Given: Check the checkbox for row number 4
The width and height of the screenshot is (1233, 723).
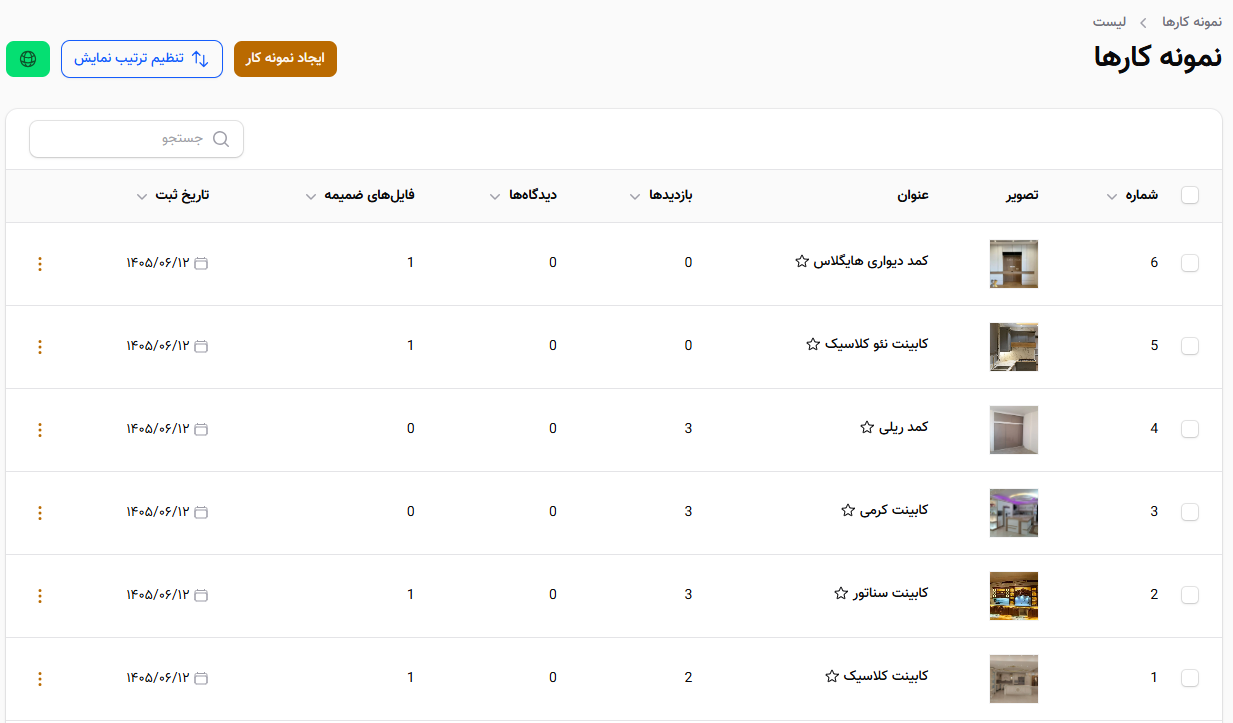Looking at the screenshot, I should click(1190, 429).
